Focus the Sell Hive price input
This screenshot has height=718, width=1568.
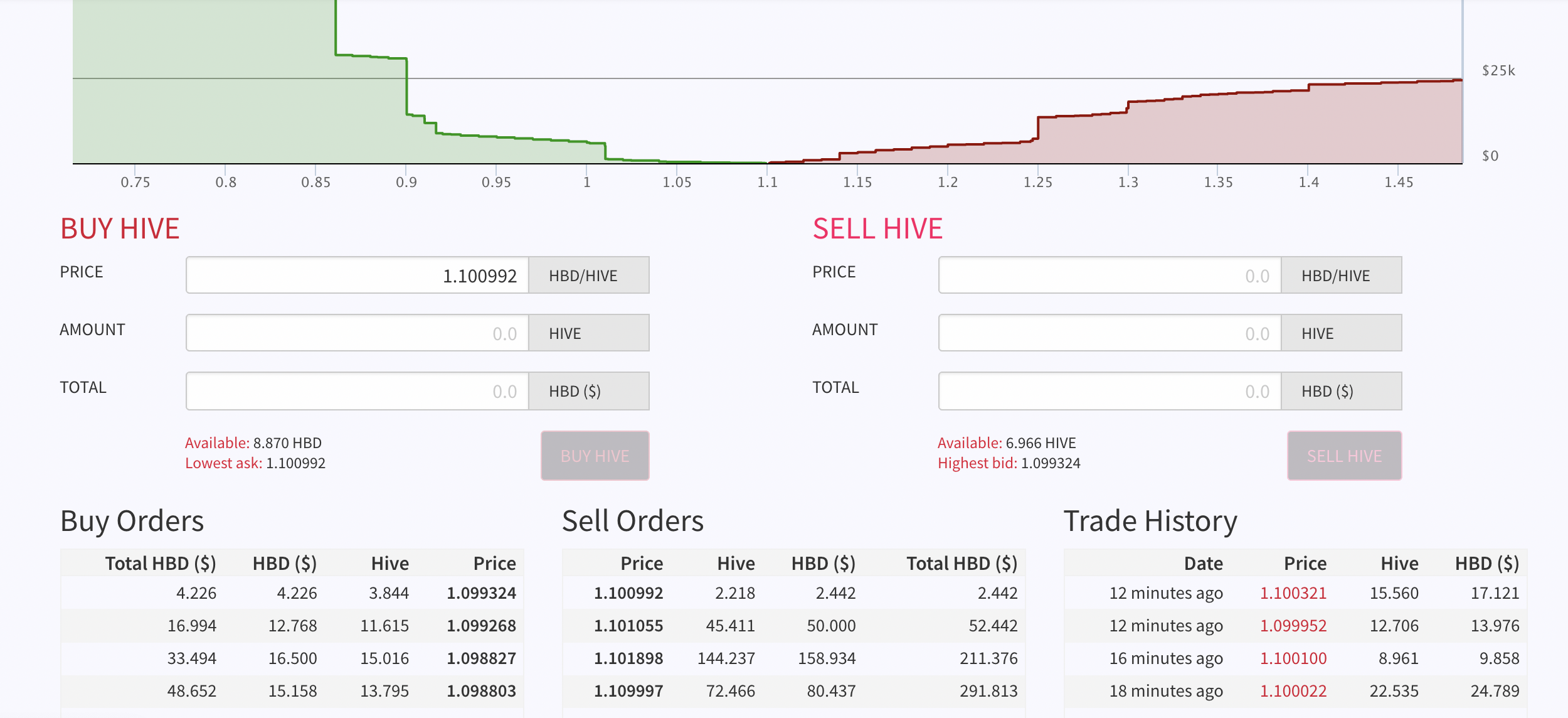[x=1110, y=275]
